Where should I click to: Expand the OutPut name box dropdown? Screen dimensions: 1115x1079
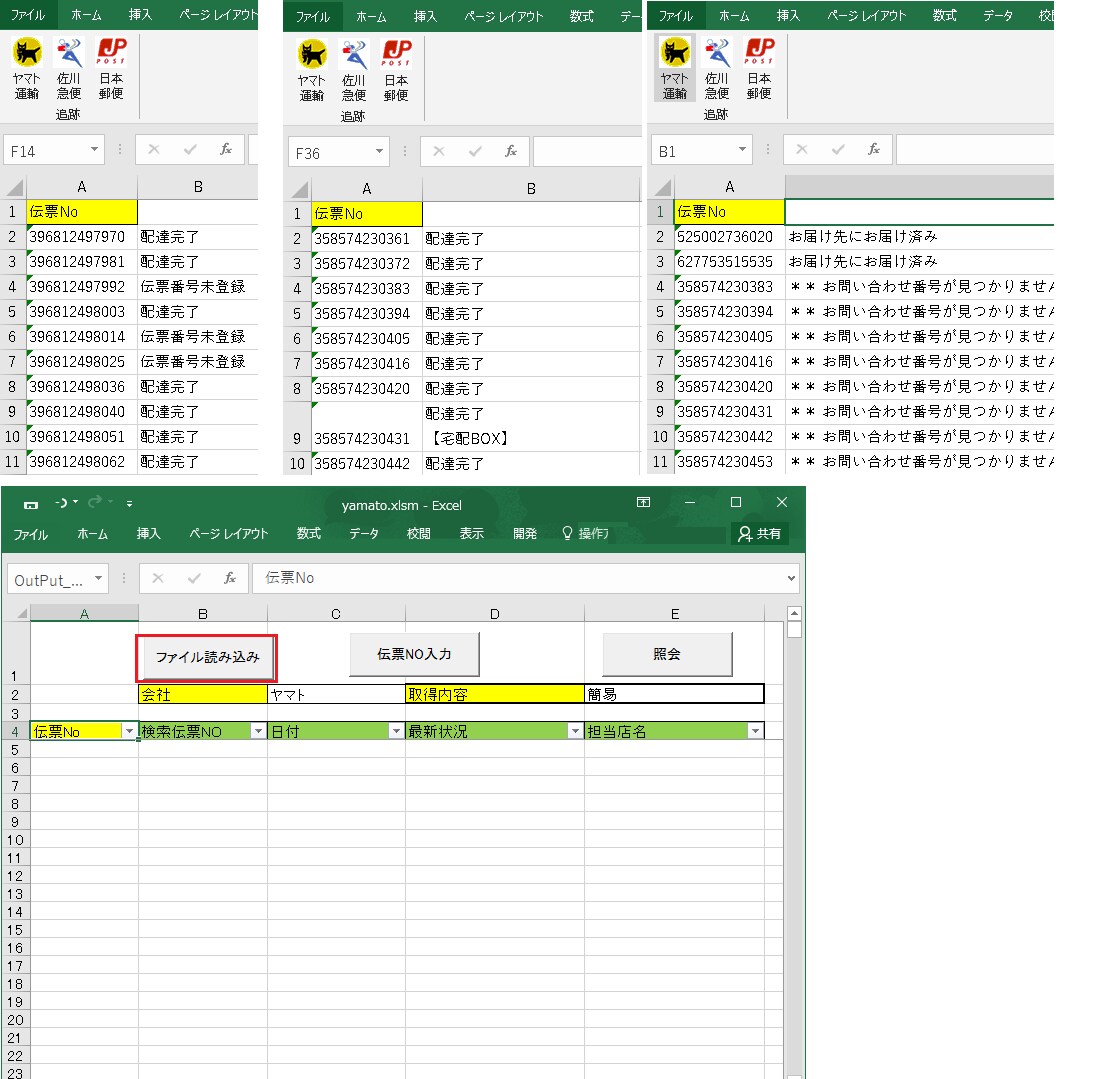coord(98,578)
